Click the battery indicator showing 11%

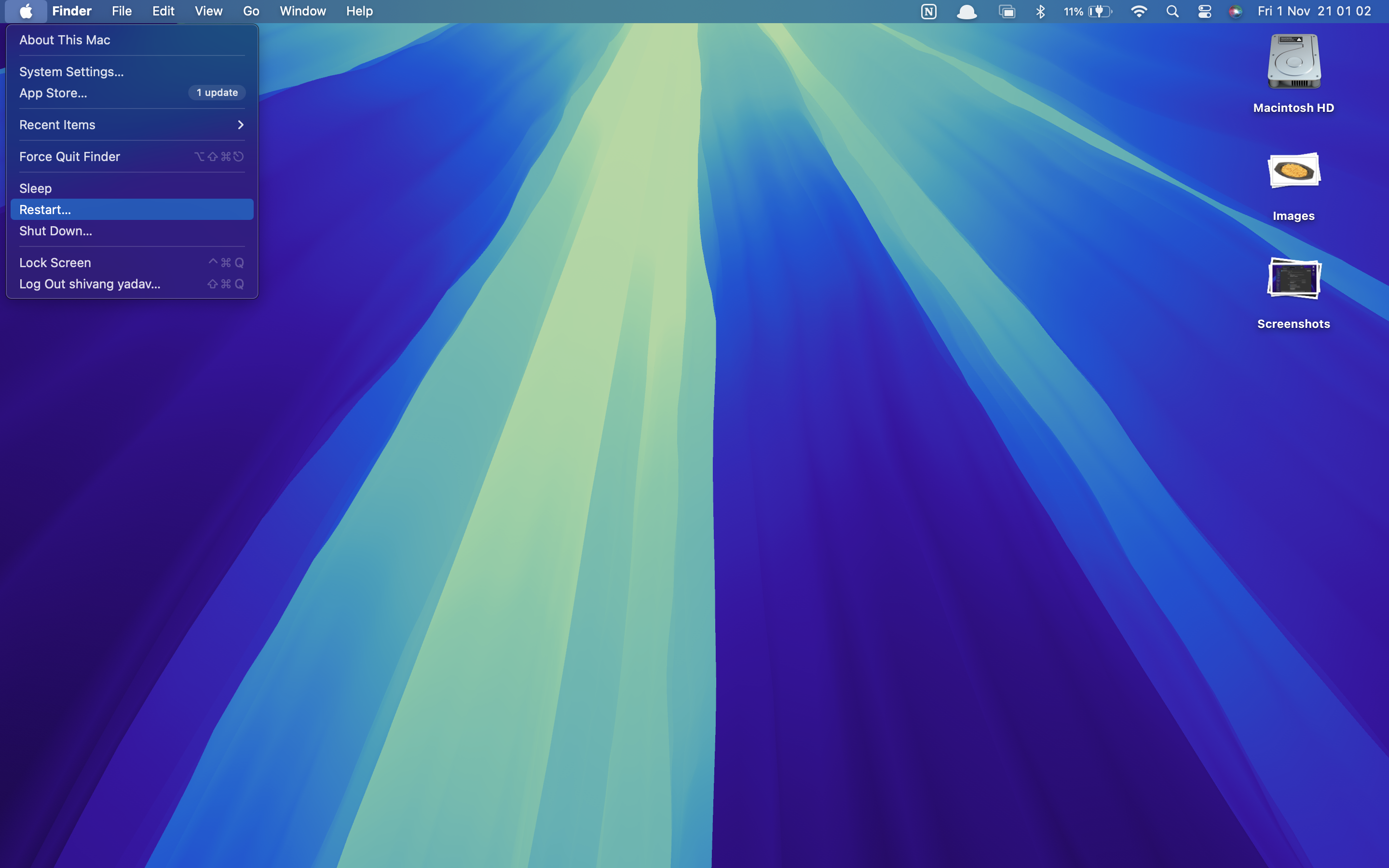point(1085,11)
